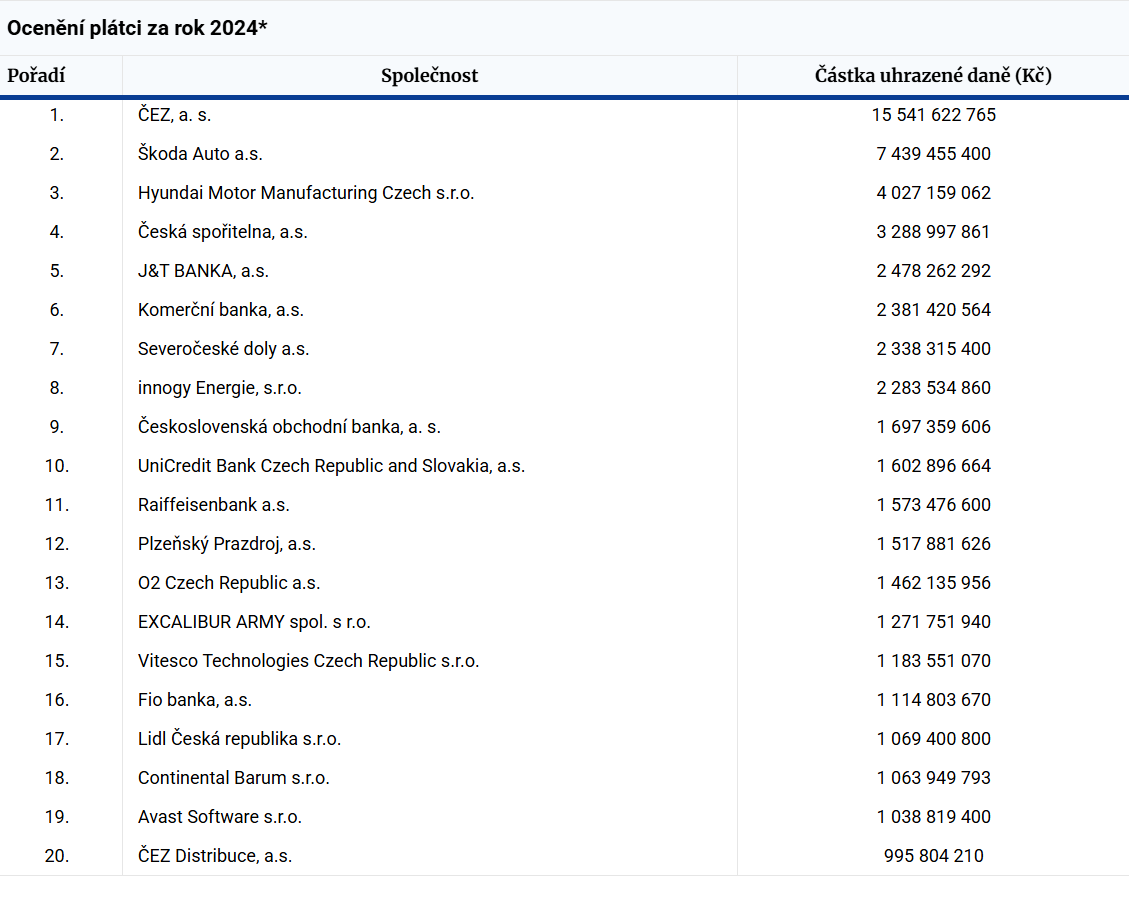Viewport: 1129px width, 907px height.
Task: Click the tax amount '995 804 210'
Action: [x=934, y=856]
